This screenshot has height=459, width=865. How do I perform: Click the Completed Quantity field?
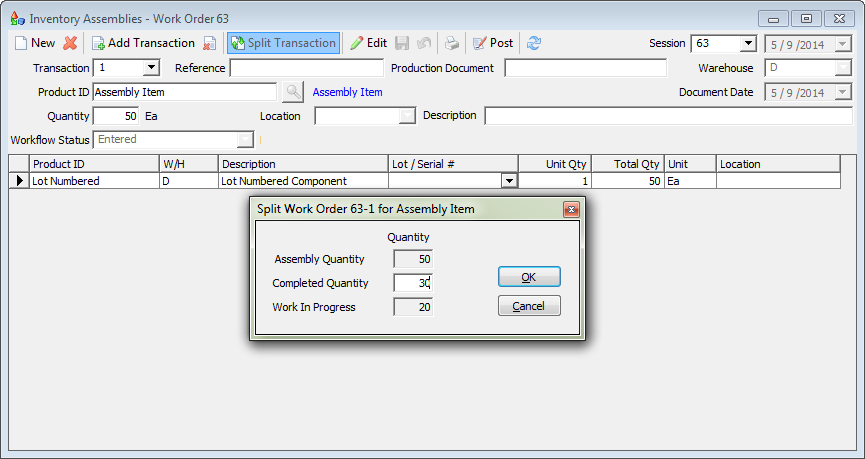[x=413, y=283]
